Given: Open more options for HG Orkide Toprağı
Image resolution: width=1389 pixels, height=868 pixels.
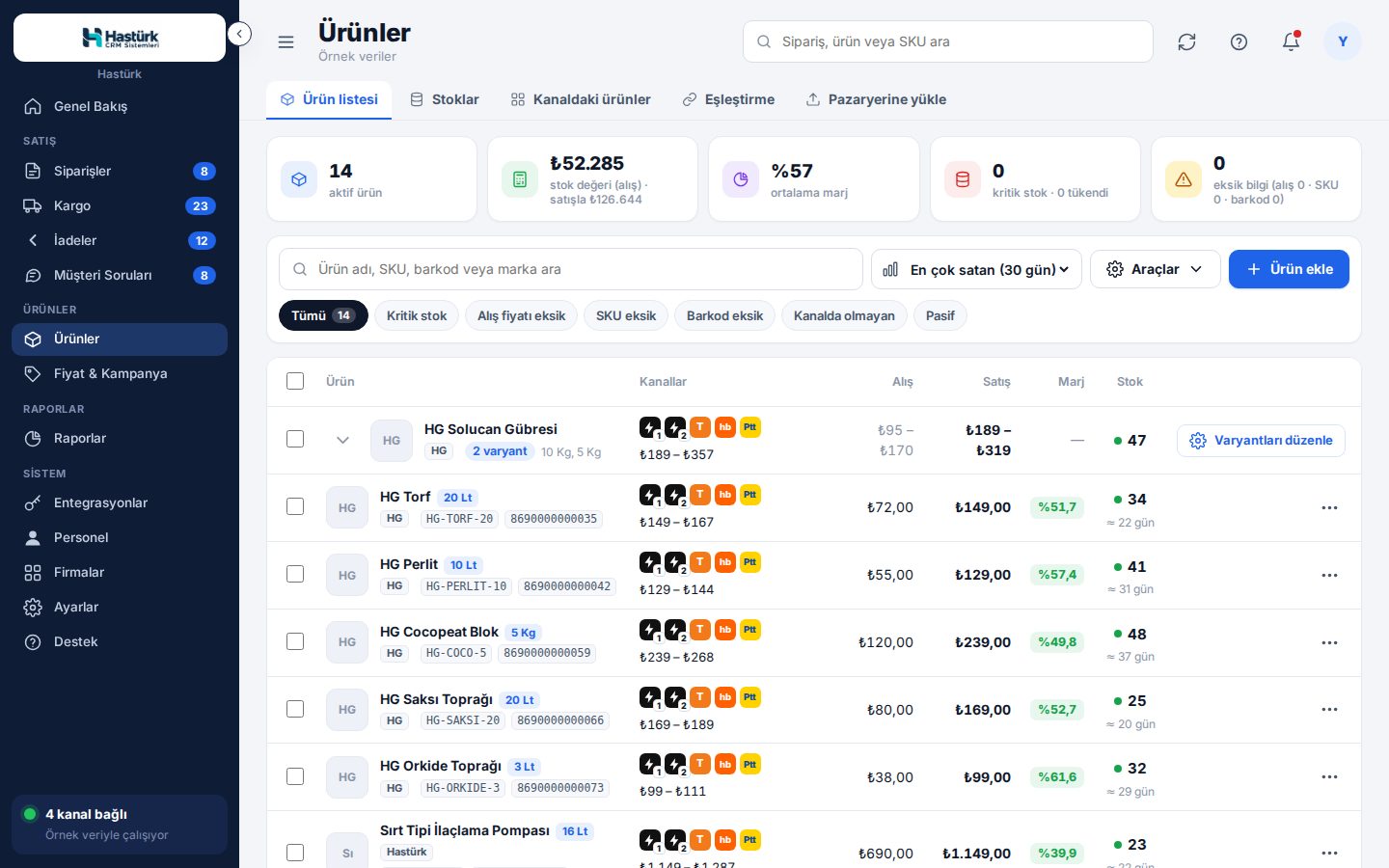Looking at the screenshot, I should pos(1329,776).
